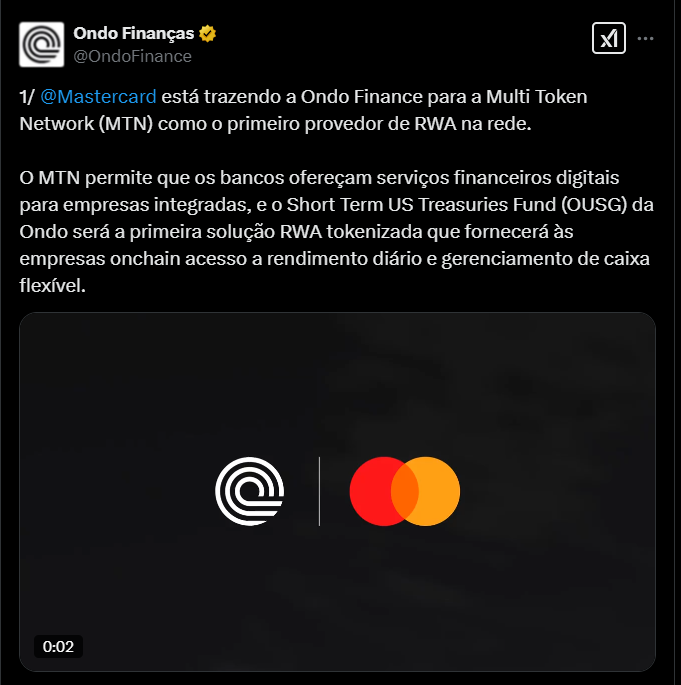Image resolution: width=681 pixels, height=685 pixels.
Task: Click the white Ondo logo in video
Action: click(249, 491)
